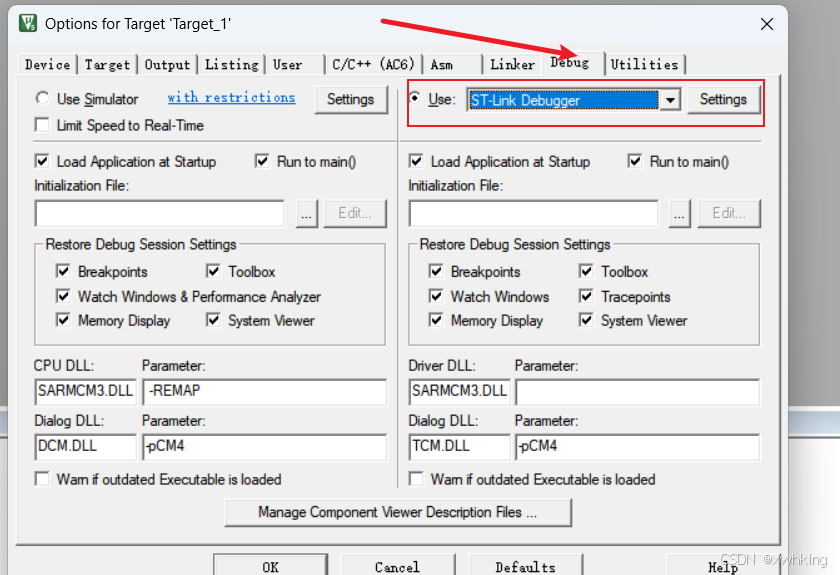840x575 pixels.
Task: Open the Target tab
Action: 107,65
